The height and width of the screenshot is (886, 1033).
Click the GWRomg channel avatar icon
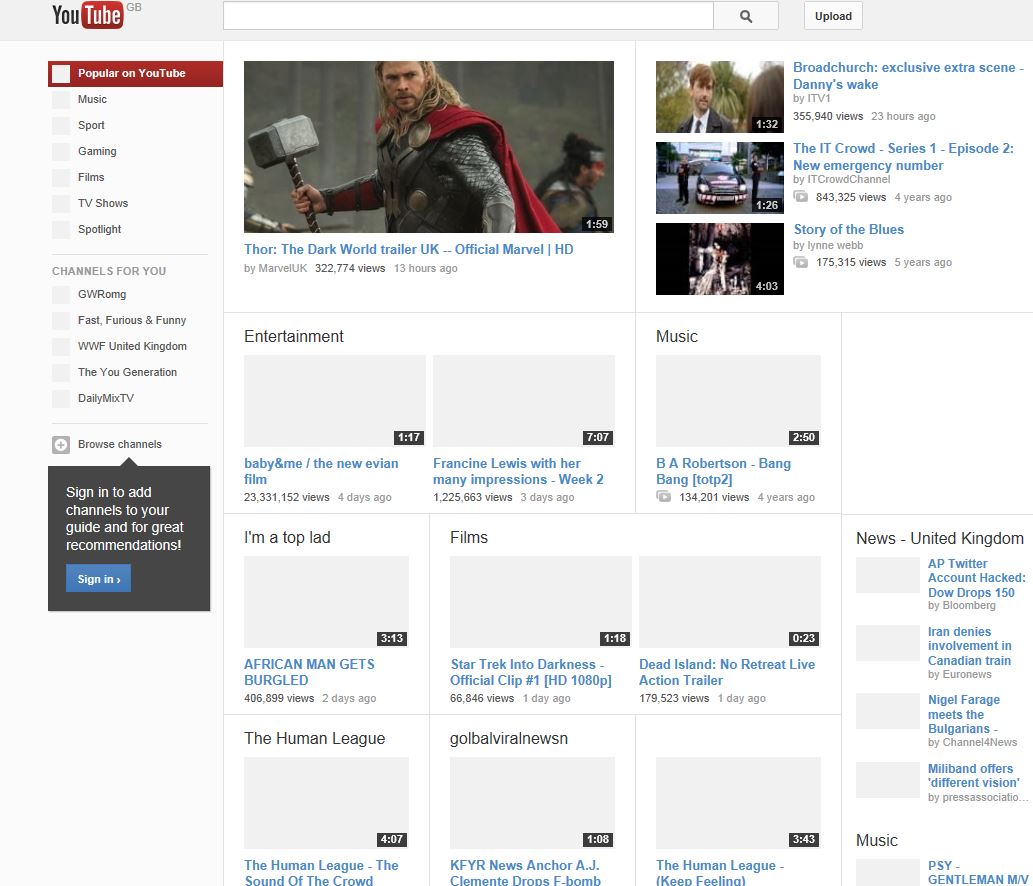click(61, 295)
